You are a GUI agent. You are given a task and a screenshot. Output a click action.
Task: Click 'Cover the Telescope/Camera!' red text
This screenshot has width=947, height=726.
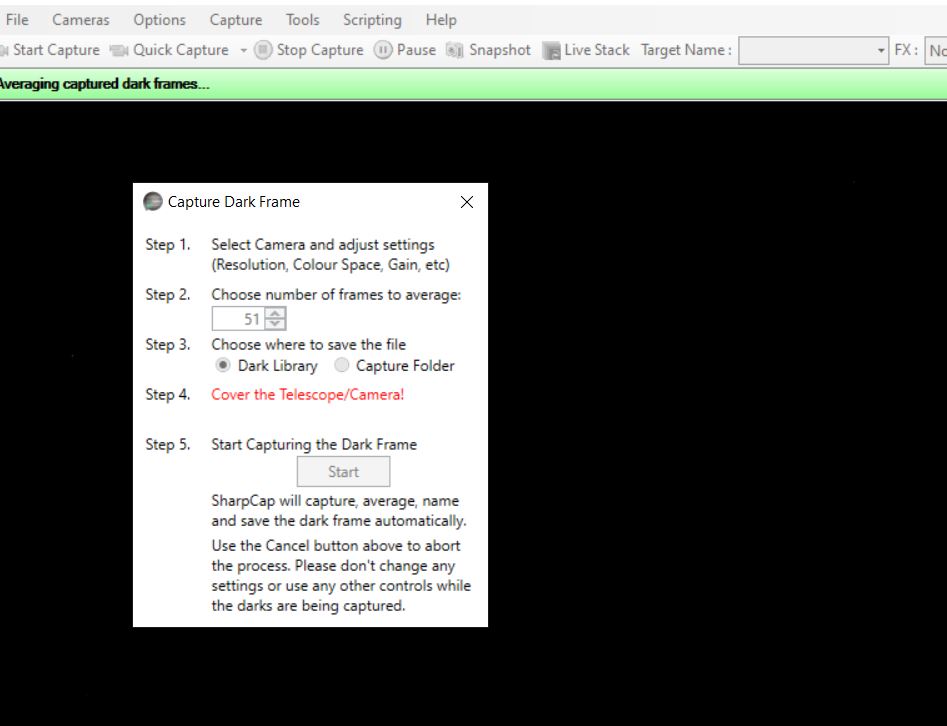point(307,394)
